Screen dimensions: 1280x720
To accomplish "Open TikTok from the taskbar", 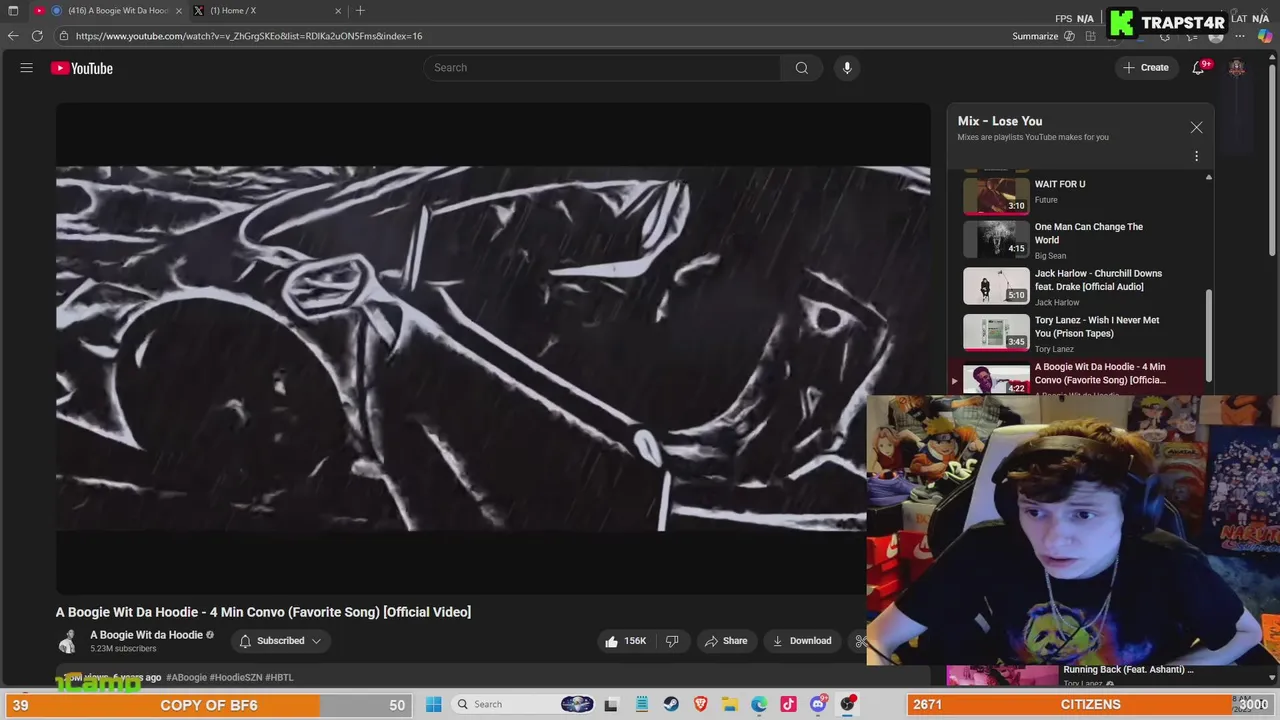I will tap(789, 704).
